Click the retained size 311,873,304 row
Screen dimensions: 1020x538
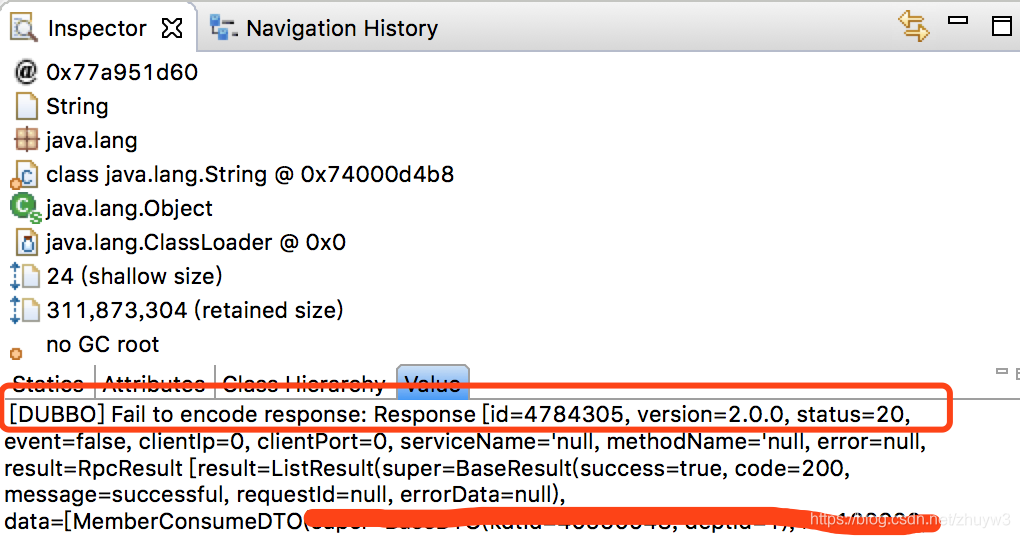point(195,310)
